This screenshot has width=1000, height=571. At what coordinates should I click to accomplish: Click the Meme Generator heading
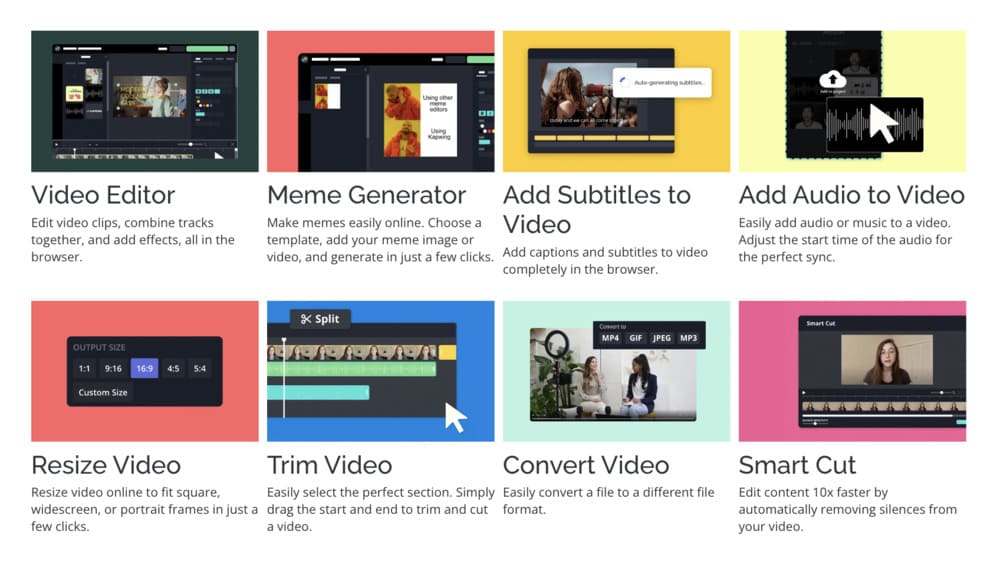click(367, 195)
